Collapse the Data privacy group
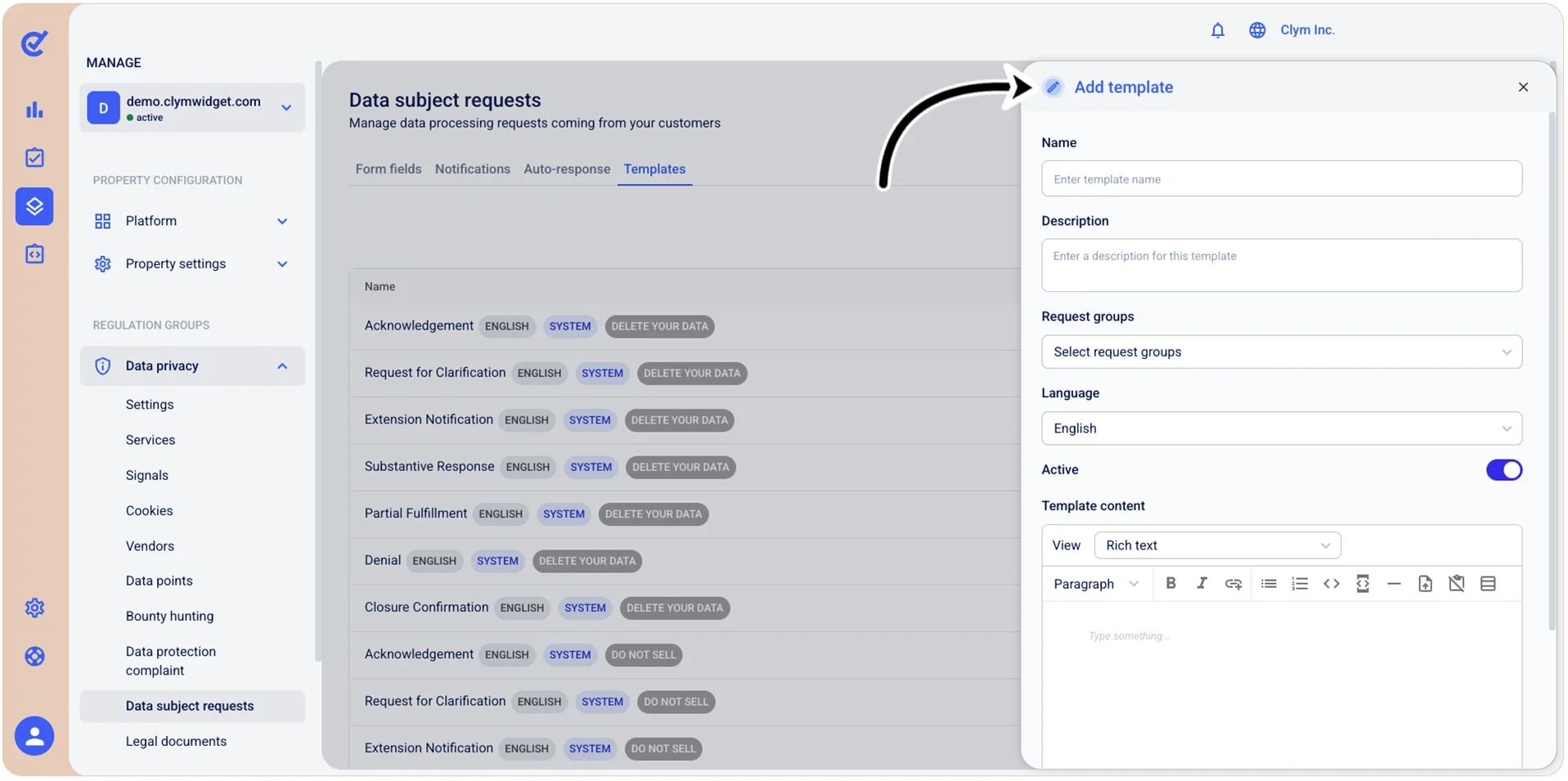 pos(192,366)
